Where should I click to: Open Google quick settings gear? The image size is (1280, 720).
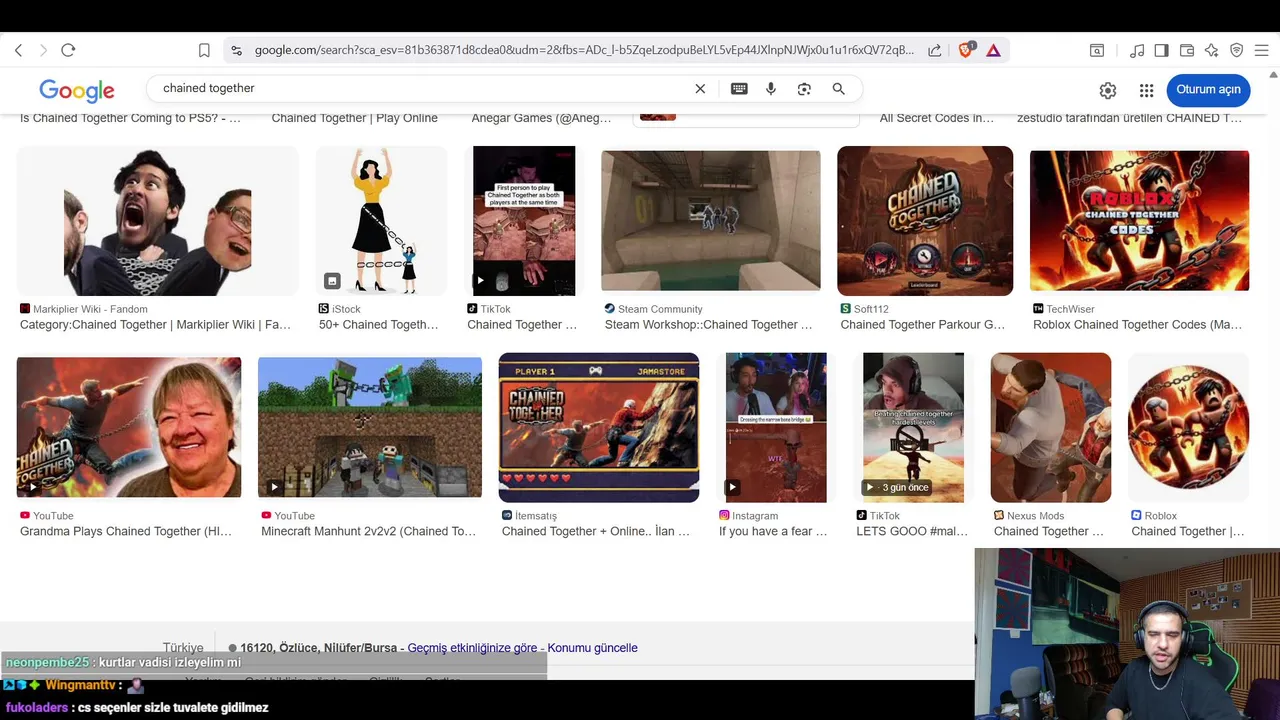pyautogui.click(x=1108, y=90)
